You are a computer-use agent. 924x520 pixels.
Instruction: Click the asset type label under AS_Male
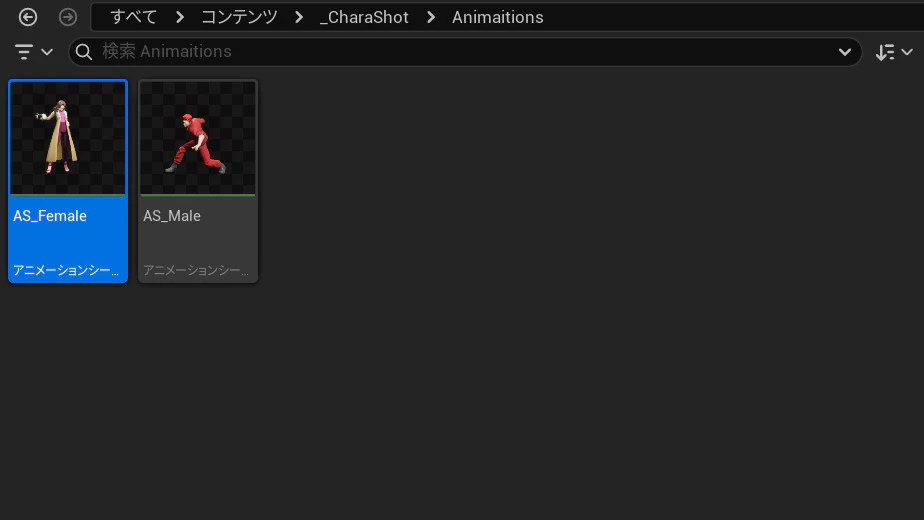click(196, 270)
